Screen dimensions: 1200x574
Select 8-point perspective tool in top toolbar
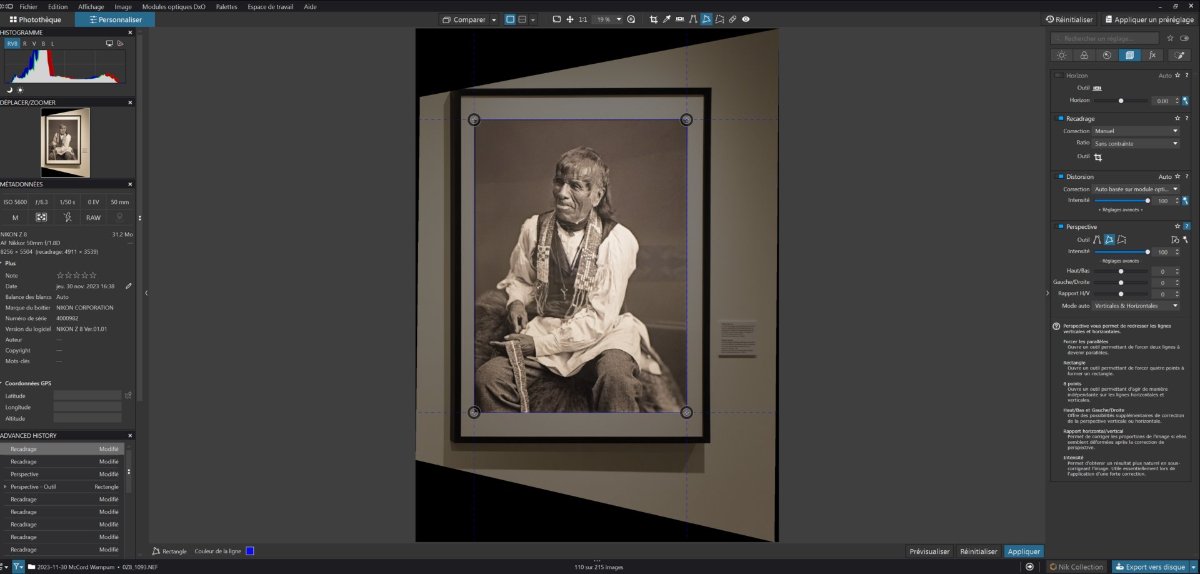(x=719, y=19)
